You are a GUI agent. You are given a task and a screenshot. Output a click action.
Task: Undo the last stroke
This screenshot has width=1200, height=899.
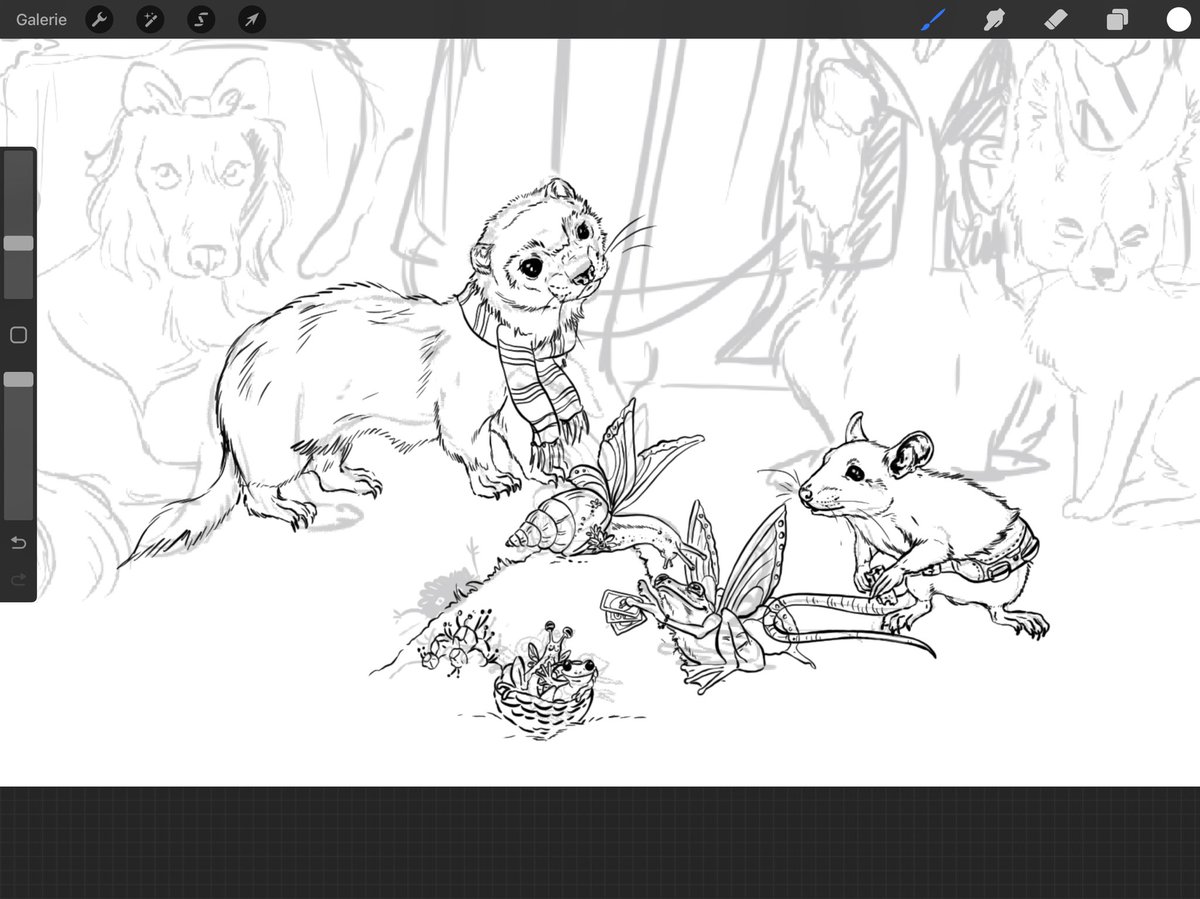pos(18,543)
